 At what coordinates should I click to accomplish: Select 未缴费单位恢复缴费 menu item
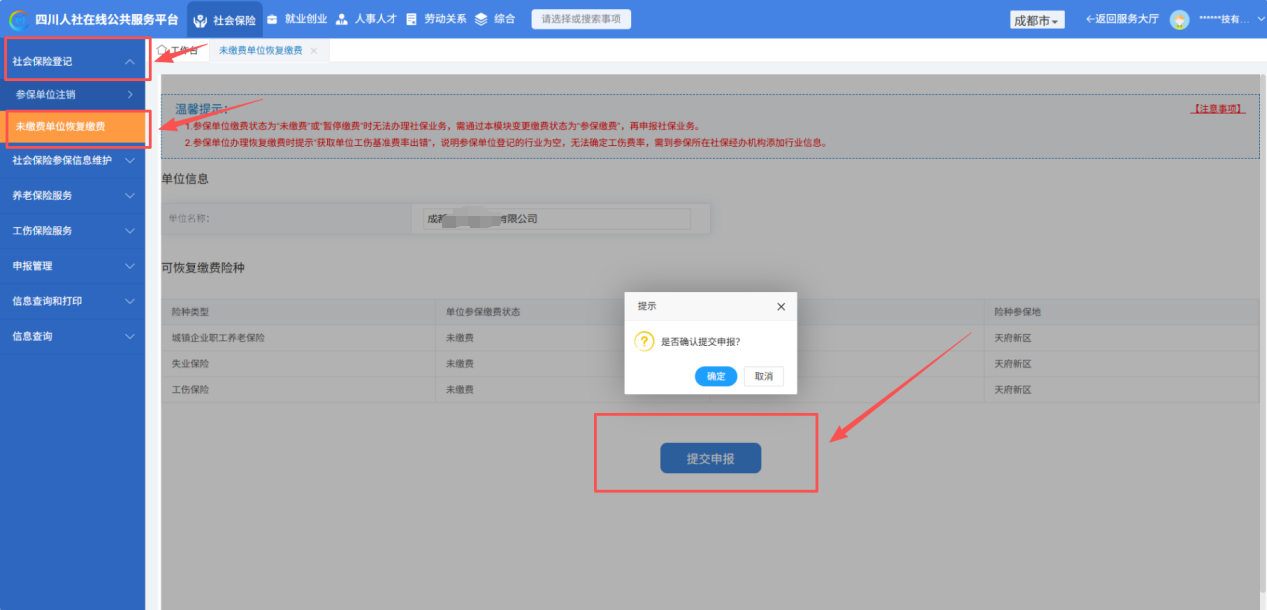[74, 127]
